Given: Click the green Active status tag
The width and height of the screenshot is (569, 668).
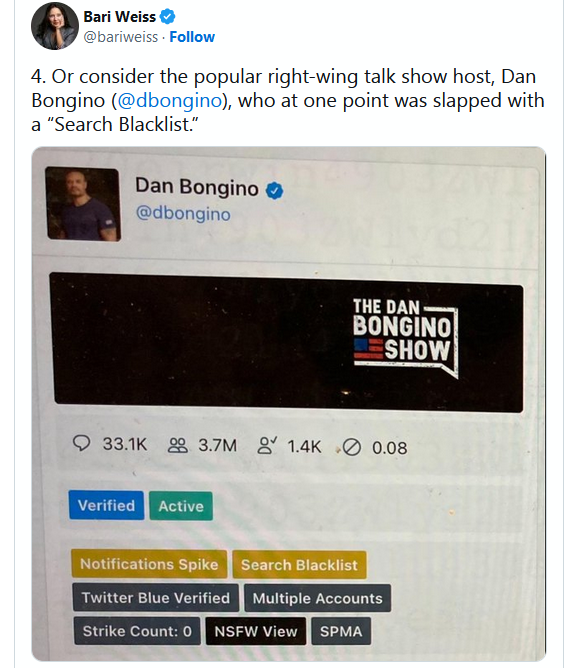Looking at the screenshot, I should [x=181, y=506].
